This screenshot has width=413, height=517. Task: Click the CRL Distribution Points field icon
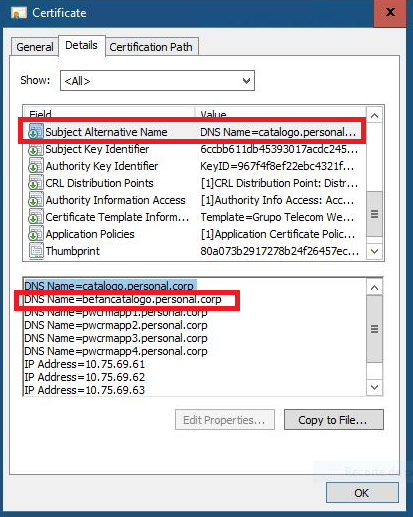36,183
